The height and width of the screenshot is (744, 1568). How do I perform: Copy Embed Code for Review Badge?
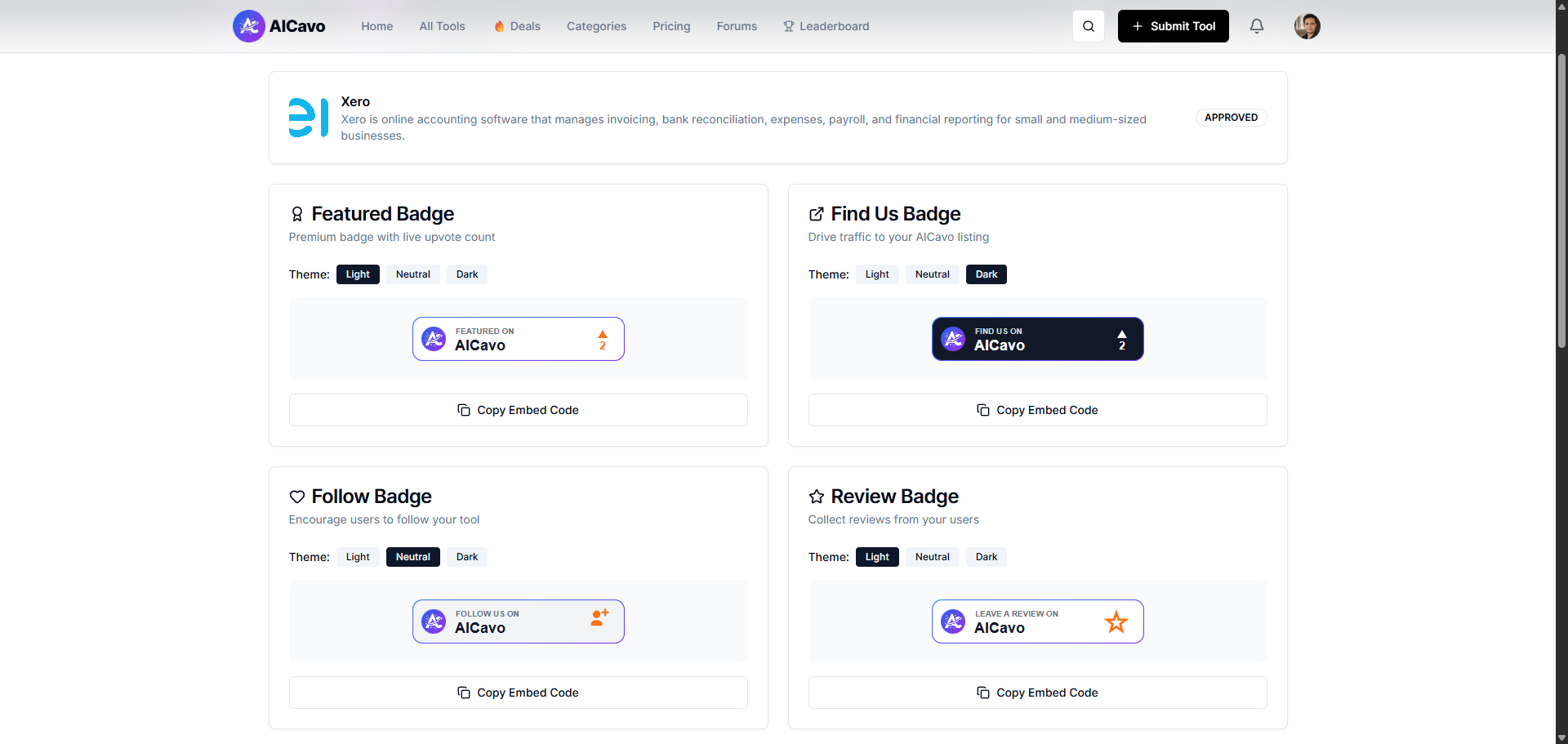pyautogui.click(x=1038, y=693)
